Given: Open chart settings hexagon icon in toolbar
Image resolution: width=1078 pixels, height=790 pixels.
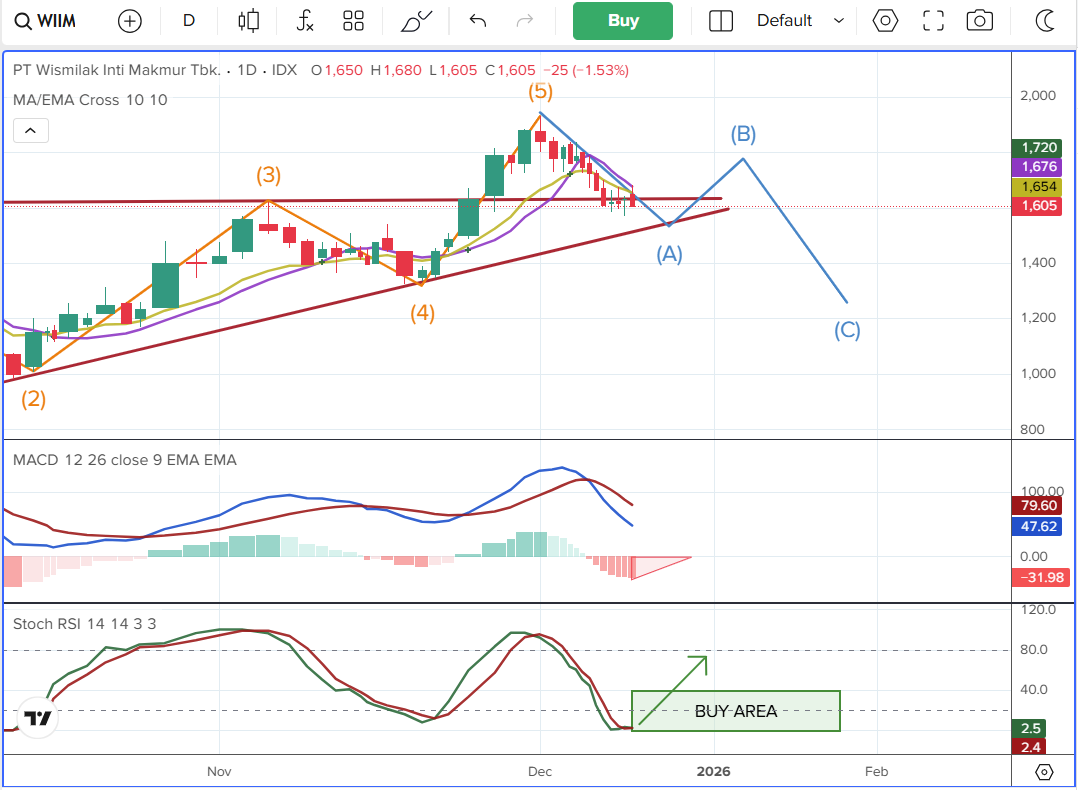Looking at the screenshot, I should (x=885, y=21).
